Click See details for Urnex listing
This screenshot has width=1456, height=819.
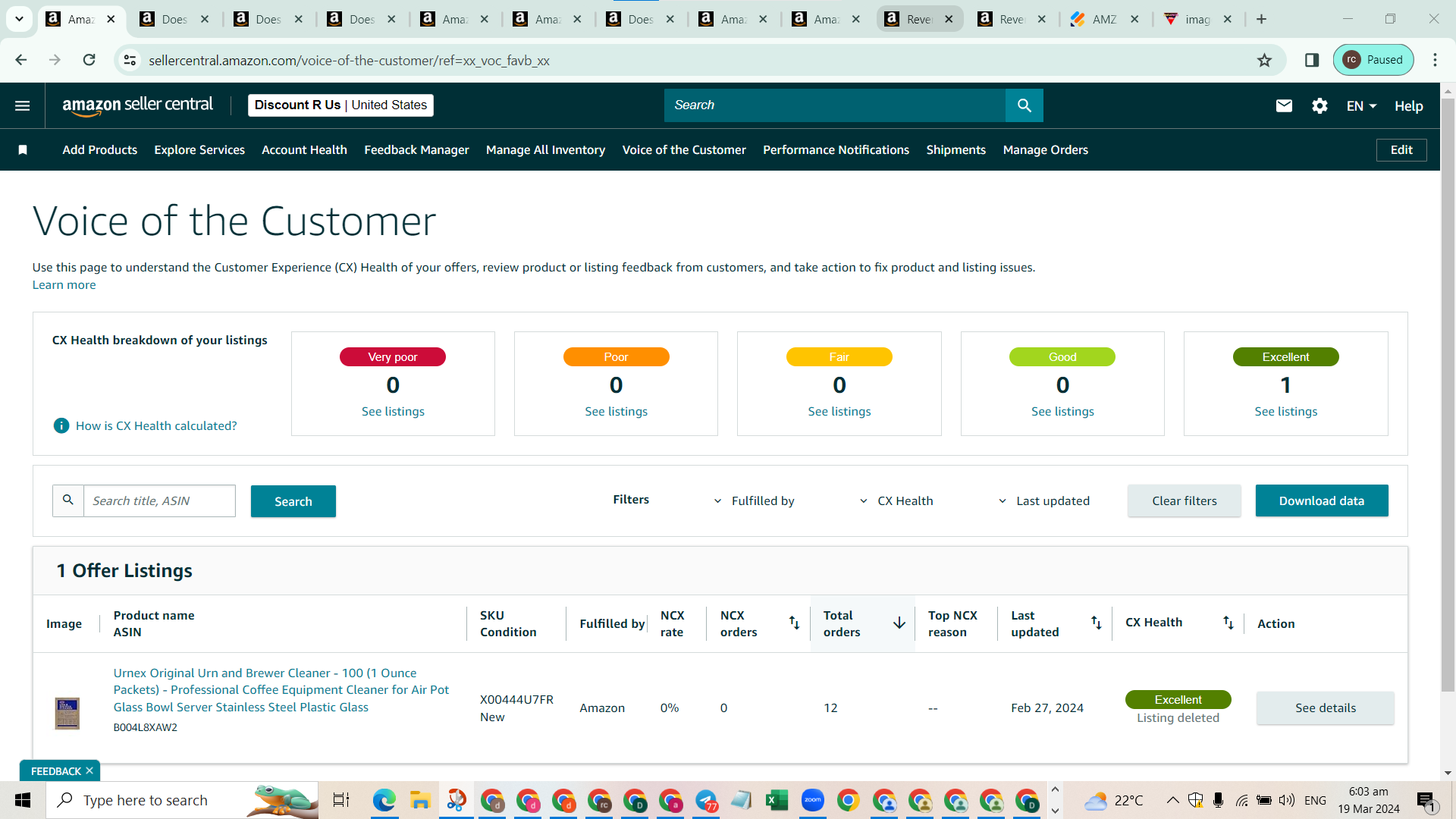[1325, 708]
